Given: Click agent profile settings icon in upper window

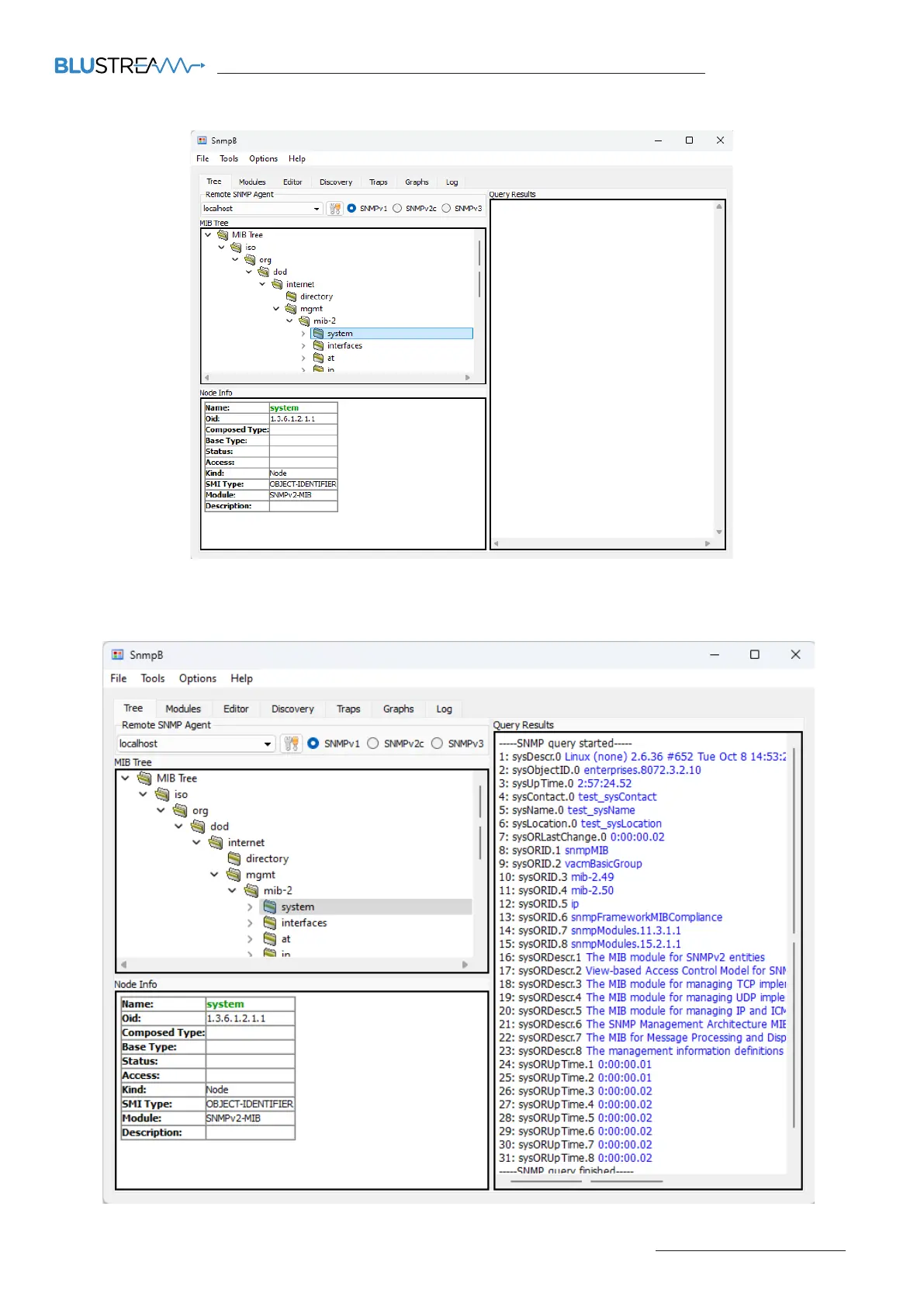Looking at the screenshot, I should tap(334, 209).
